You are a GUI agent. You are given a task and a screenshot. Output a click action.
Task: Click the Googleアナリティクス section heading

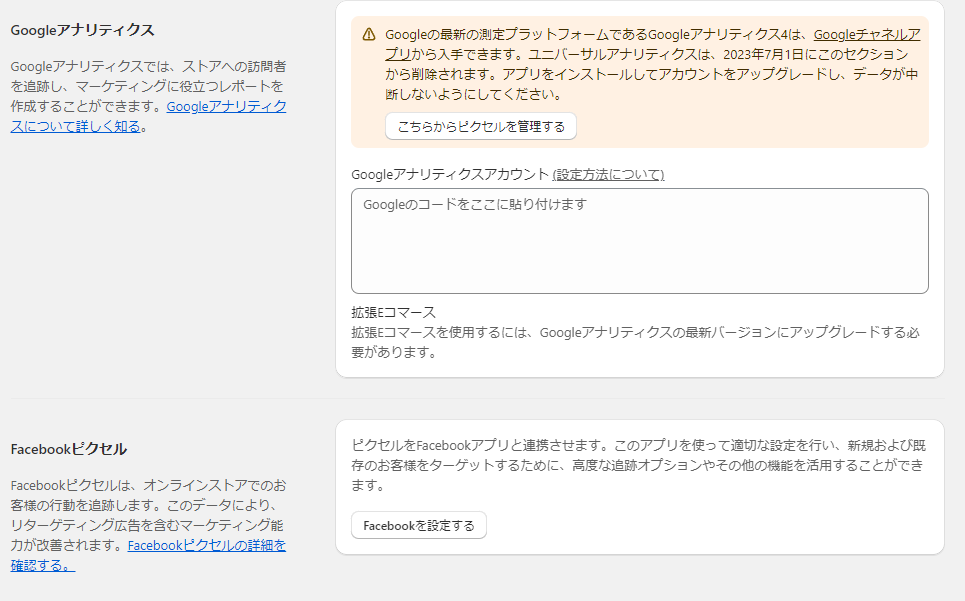82,30
